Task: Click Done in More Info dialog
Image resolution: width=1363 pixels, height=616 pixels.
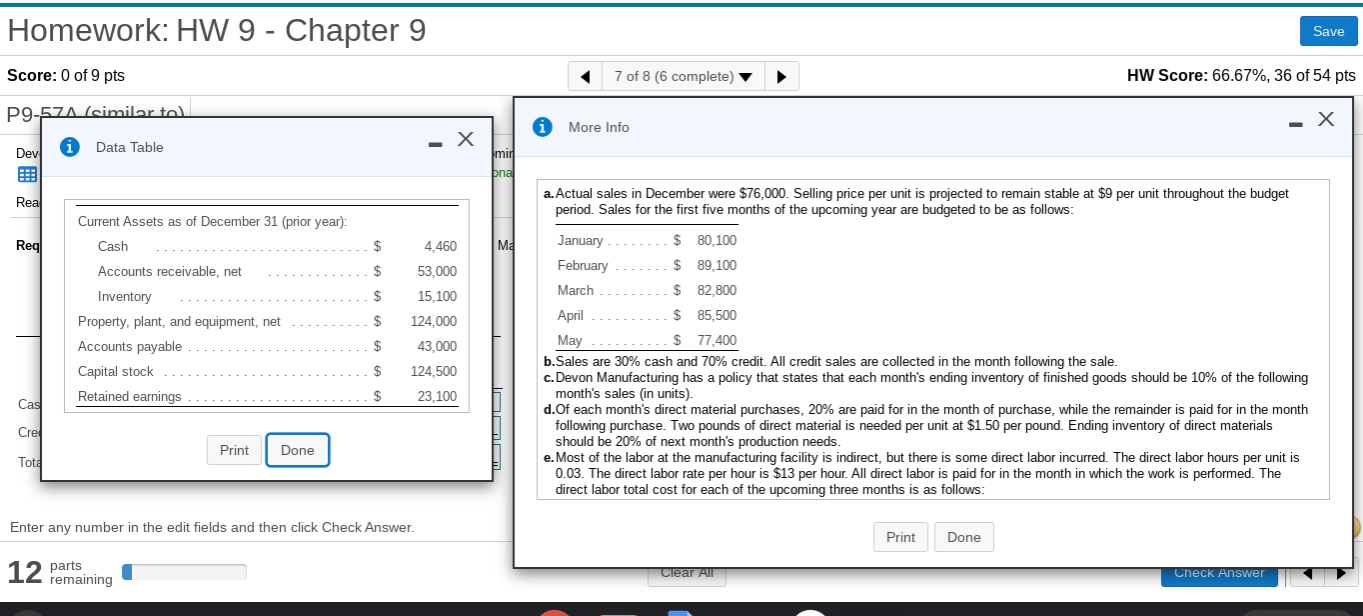Action: click(x=964, y=537)
